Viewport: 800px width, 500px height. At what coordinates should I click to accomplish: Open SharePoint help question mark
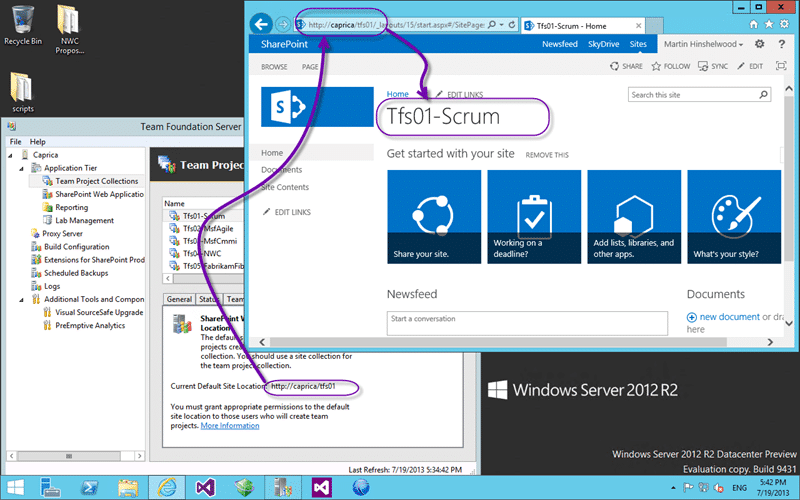coord(782,44)
